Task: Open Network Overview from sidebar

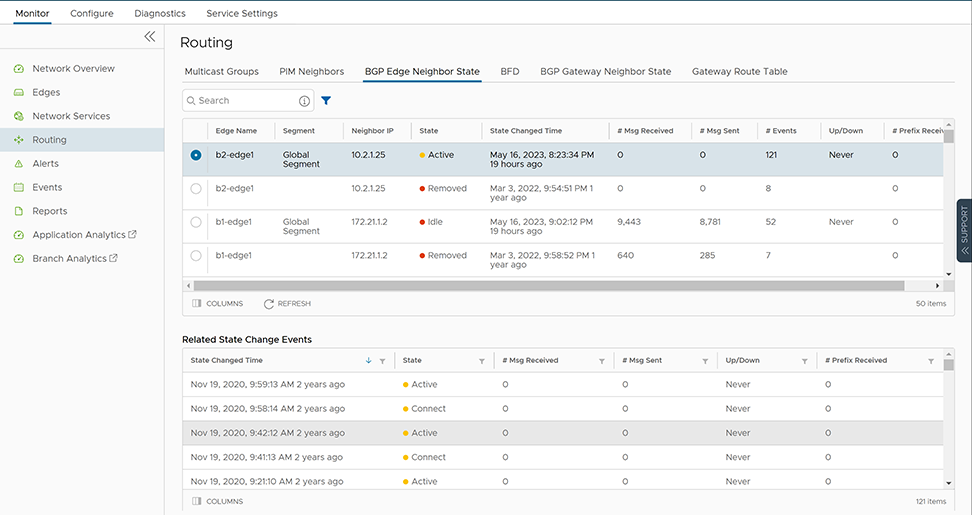Action: (73, 69)
